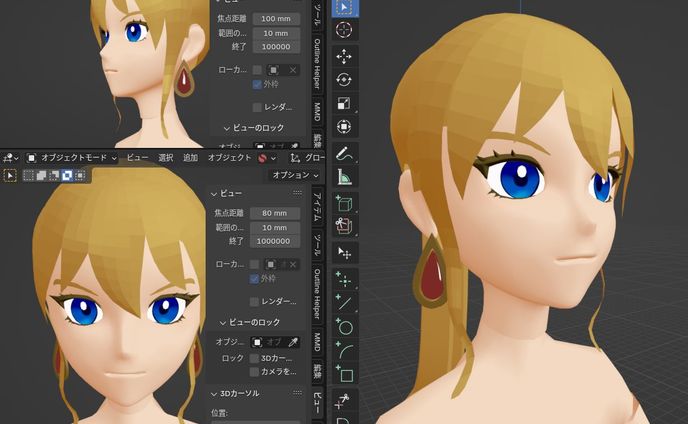688x424 pixels.
Task: Open the オブジェクト menu
Action: coord(229,158)
